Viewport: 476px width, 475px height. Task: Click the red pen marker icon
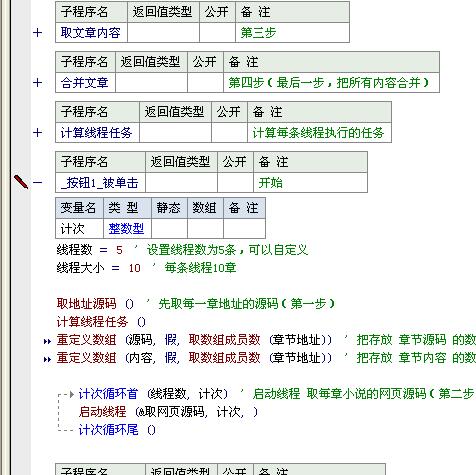click(21, 182)
